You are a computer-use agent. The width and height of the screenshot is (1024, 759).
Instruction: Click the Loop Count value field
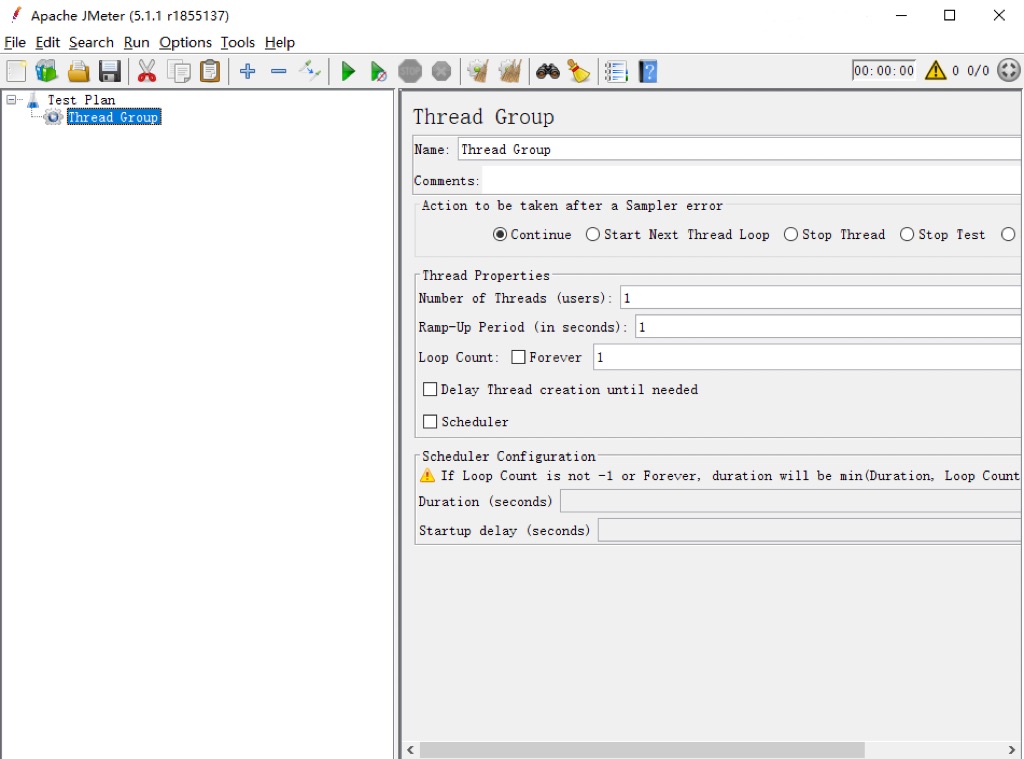808,357
